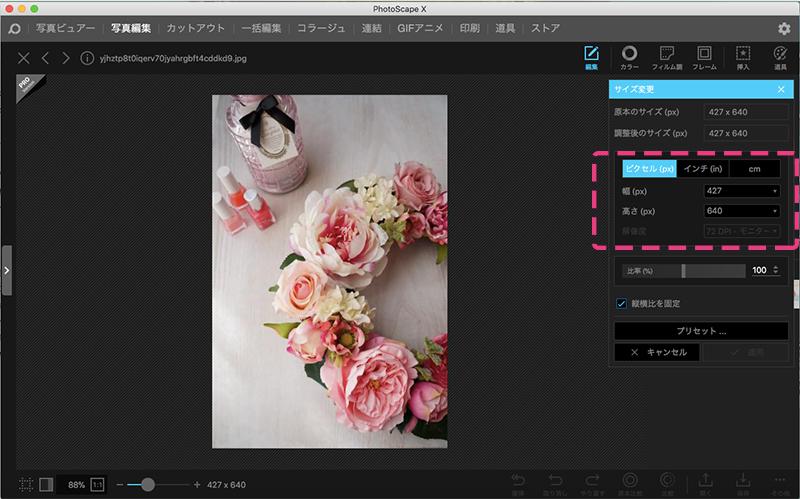The width and height of the screenshot is (800, 499).
Task: Open the フレーム (Frame) icon
Action: pos(704,57)
